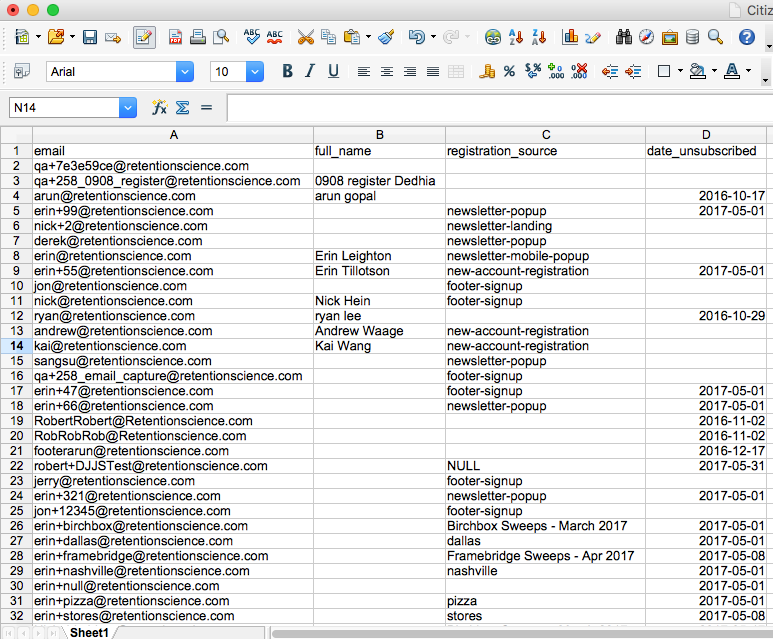
Task: Sort ascending A to Z
Action: coord(516,37)
